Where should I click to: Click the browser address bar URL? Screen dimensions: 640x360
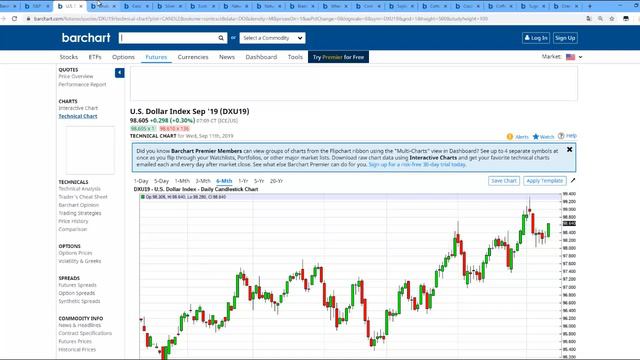click(x=260, y=19)
